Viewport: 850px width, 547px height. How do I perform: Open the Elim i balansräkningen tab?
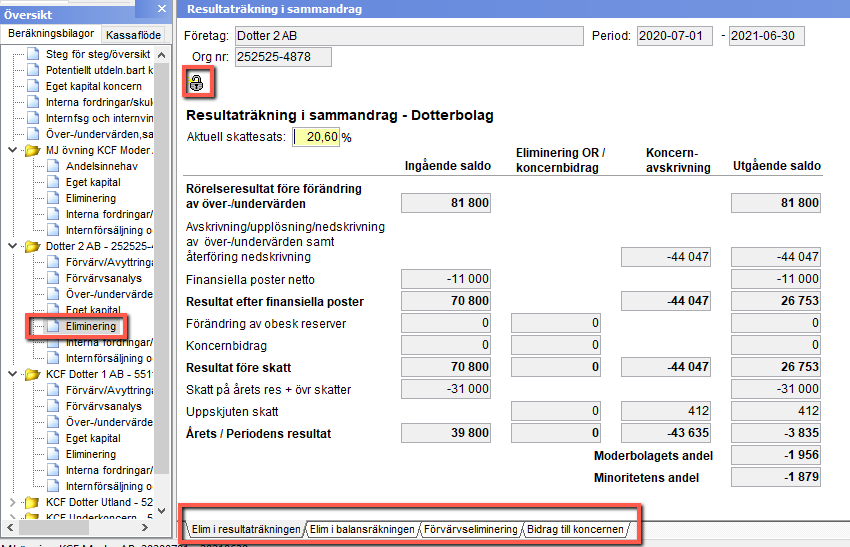pyautogui.click(x=362, y=529)
